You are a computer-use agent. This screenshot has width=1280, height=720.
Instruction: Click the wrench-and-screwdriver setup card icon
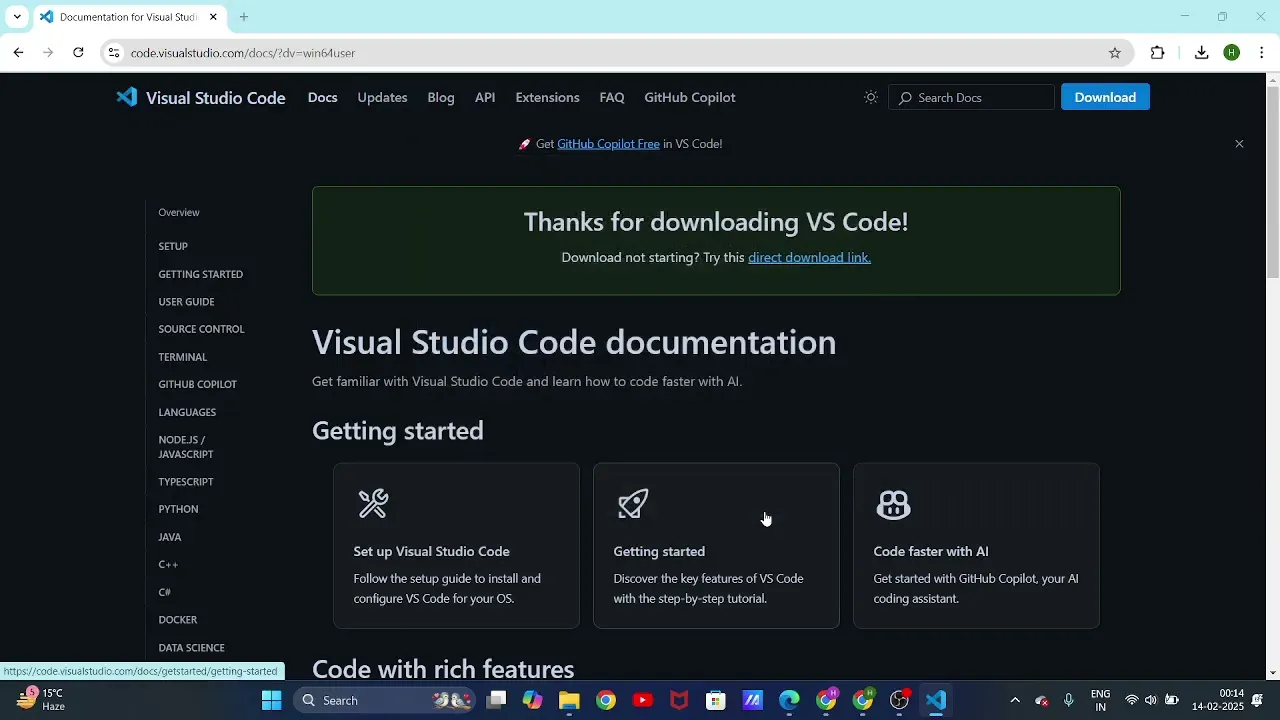pyautogui.click(x=373, y=504)
